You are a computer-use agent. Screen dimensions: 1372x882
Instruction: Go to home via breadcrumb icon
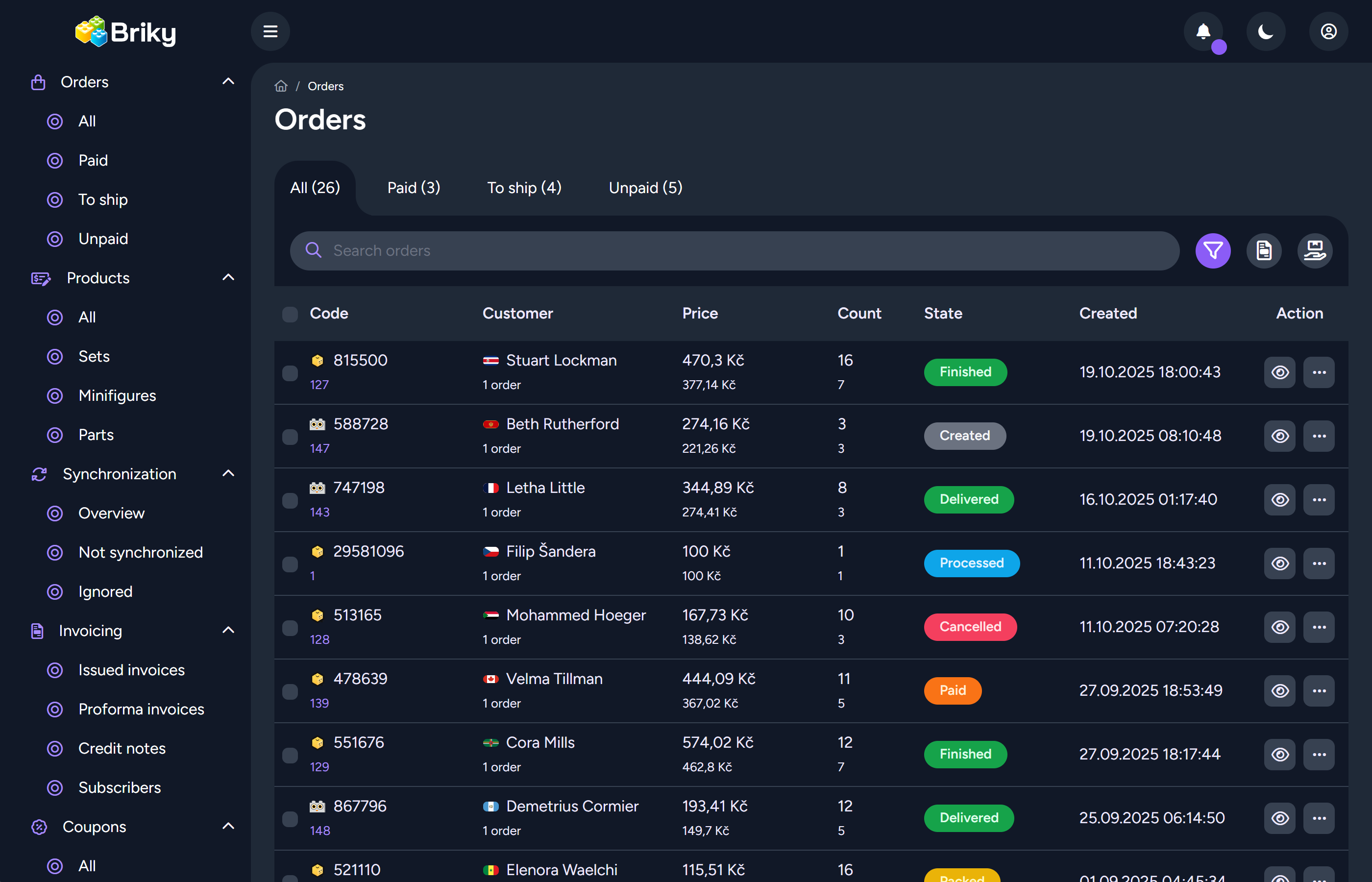pos(281,86)
